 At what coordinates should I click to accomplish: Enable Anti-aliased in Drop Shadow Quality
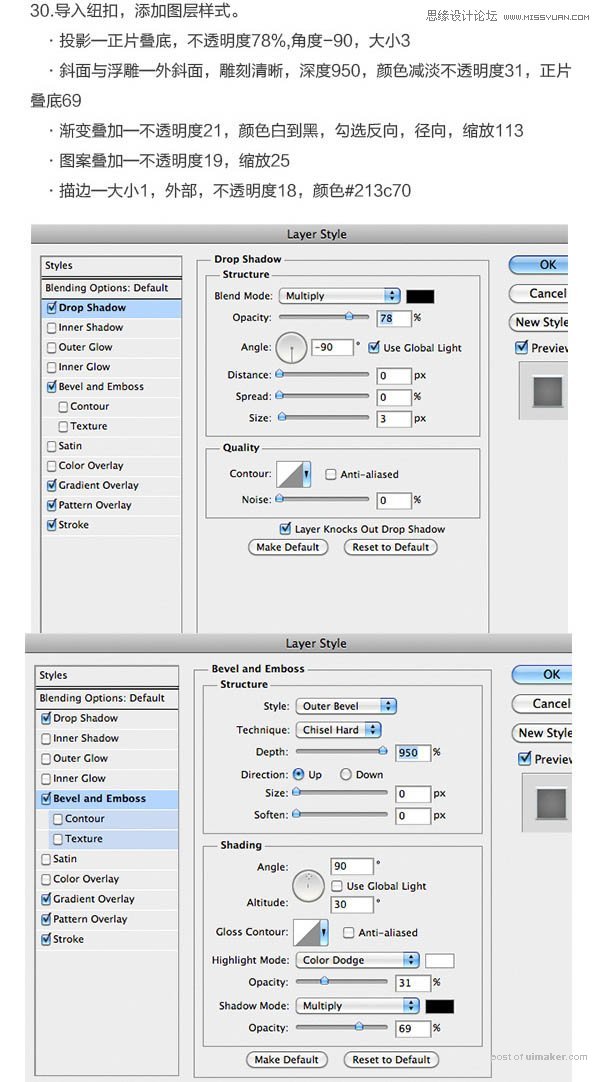point(330,475)
